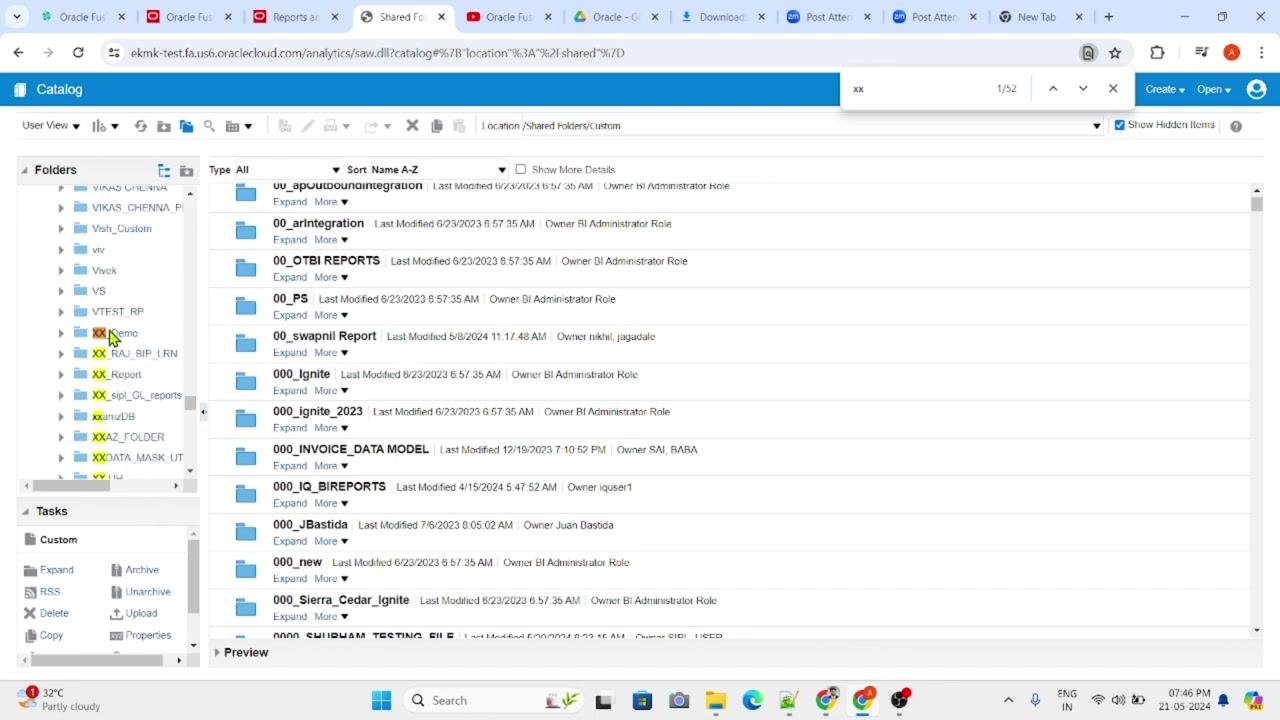This screenshot has width=1280, height=720.
Task: Click the main list vertical scrollbar thumb
Action: (1256, 204)
